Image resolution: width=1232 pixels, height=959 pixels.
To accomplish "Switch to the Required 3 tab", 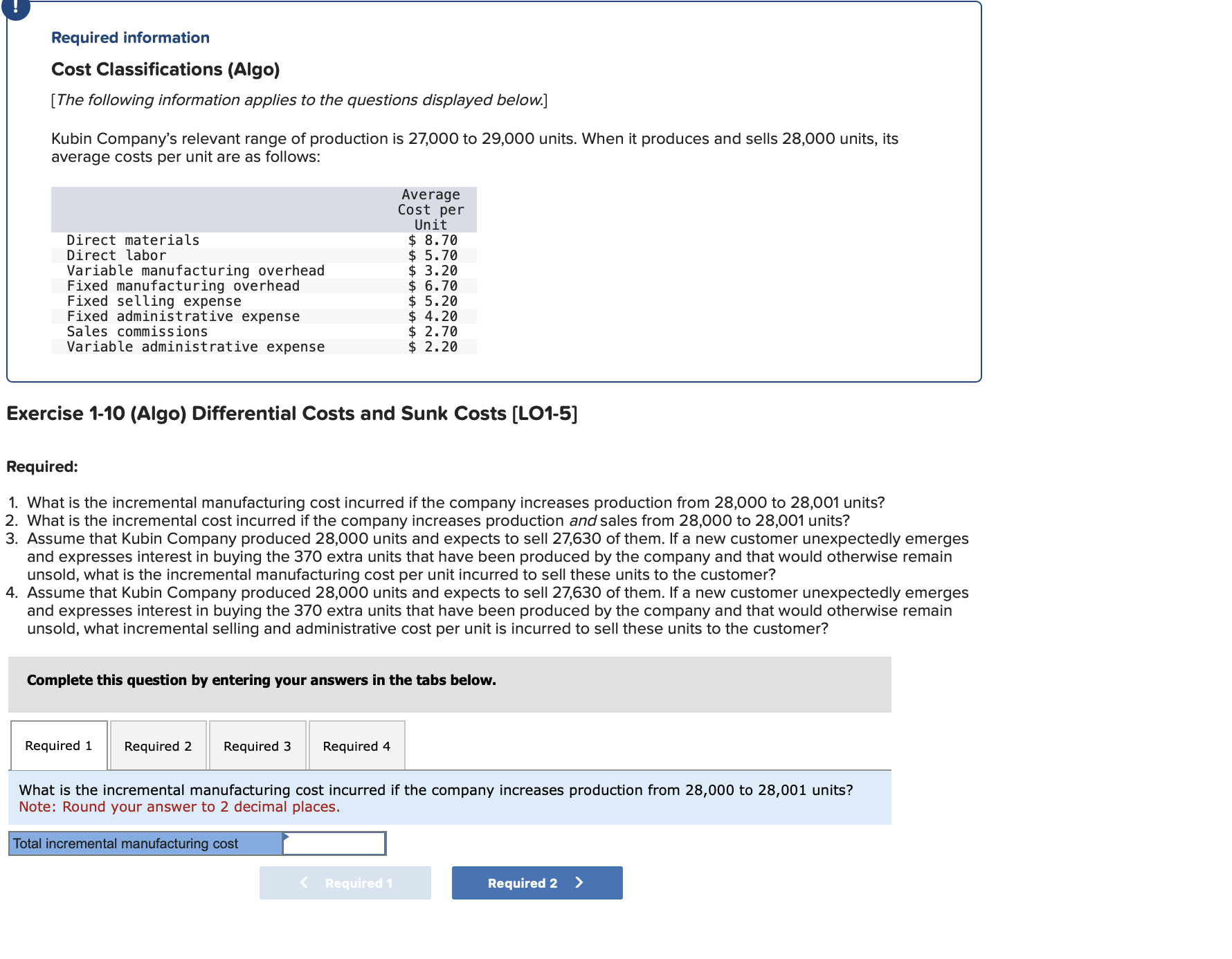I will click(x=257, y=745).
